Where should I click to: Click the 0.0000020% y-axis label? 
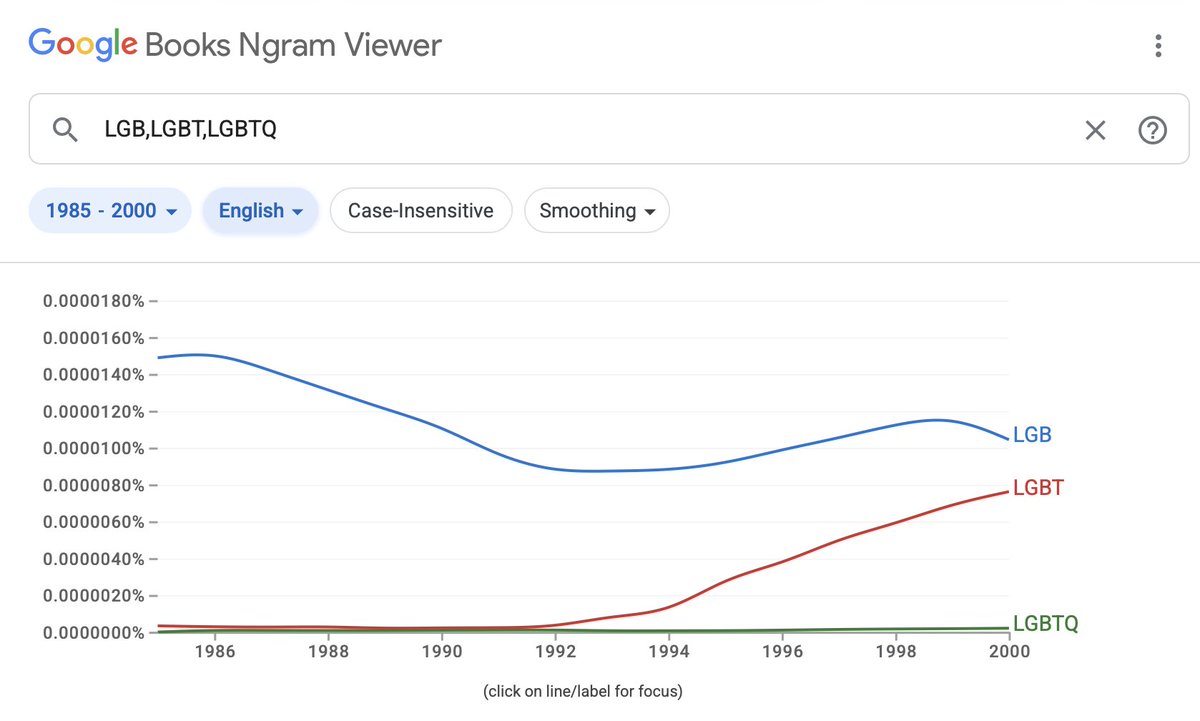(94, 596)
